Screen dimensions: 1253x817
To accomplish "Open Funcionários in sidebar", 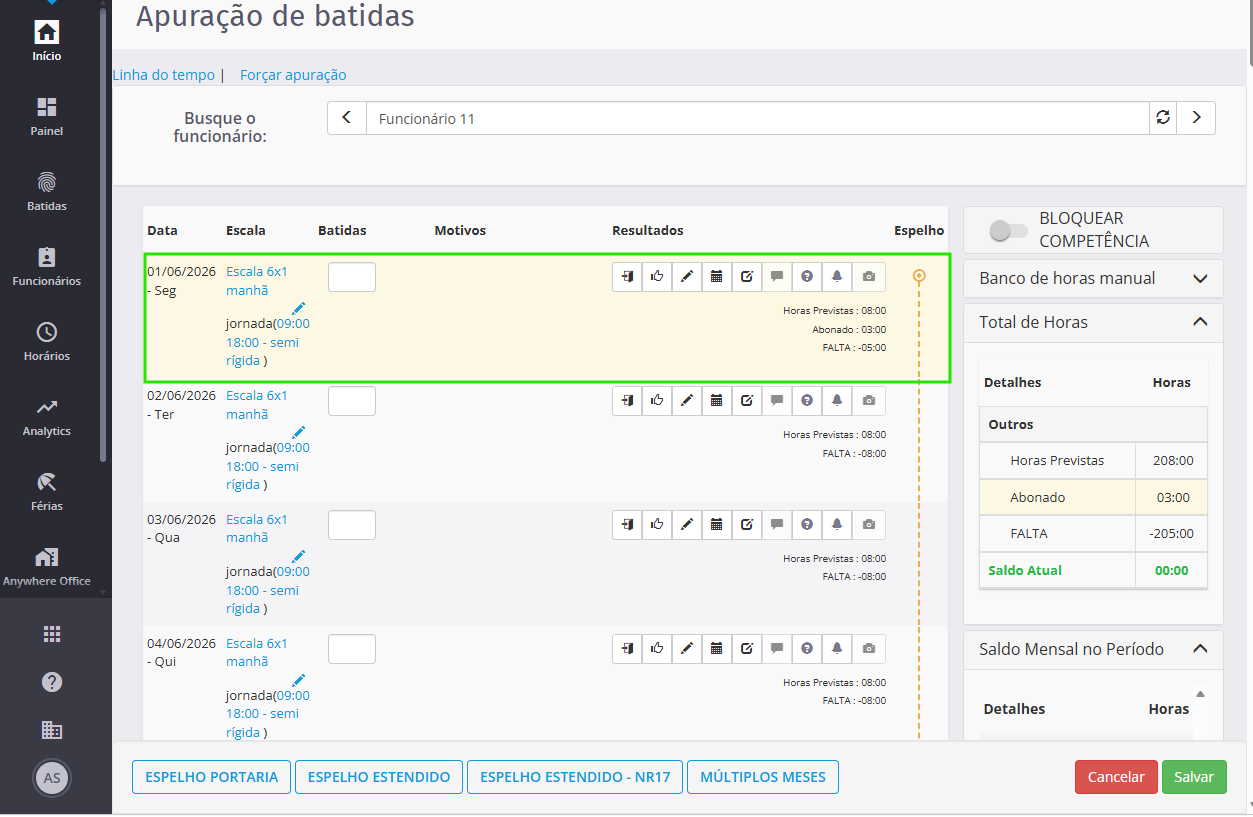I will 47,266.
